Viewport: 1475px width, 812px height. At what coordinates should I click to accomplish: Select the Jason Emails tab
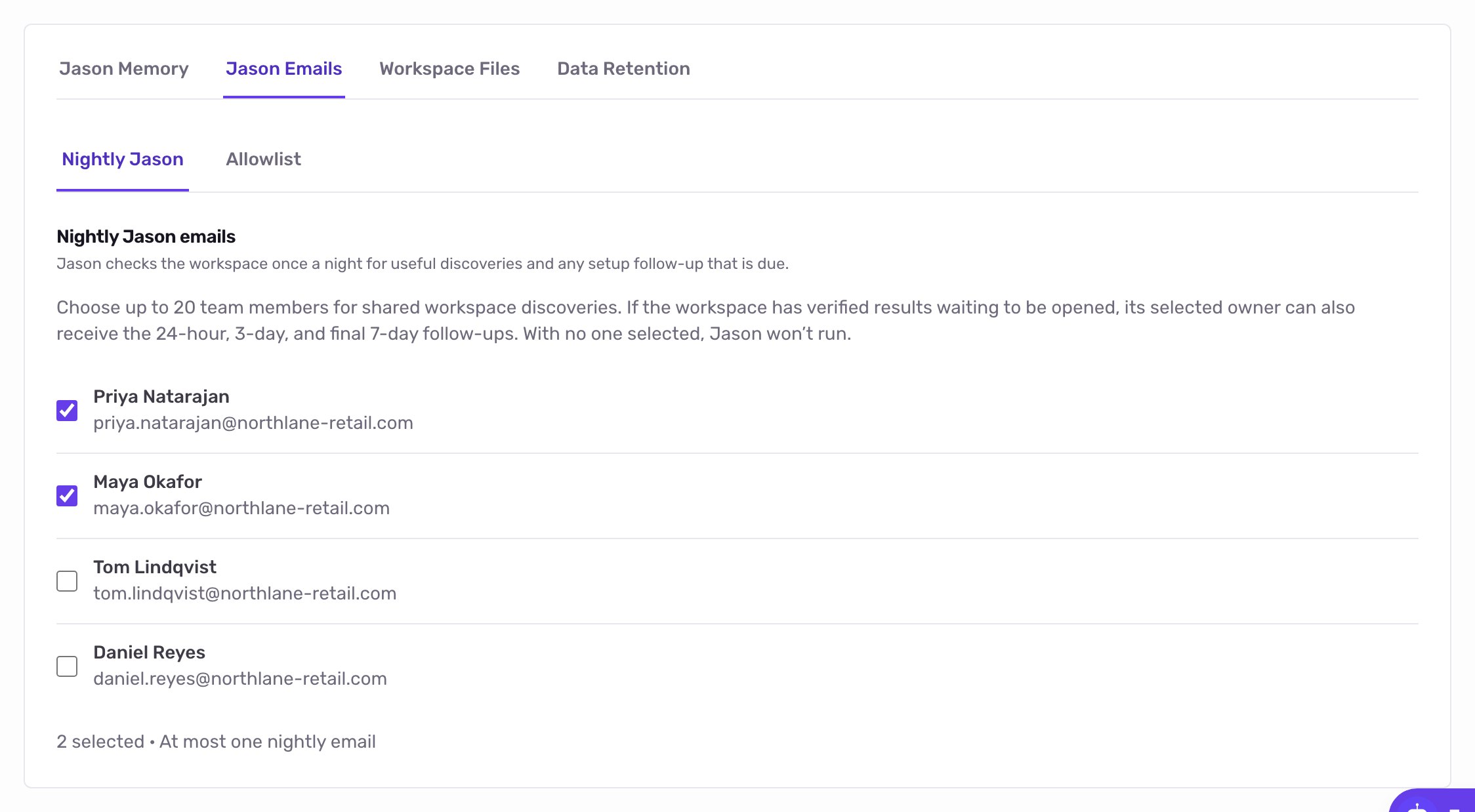click(283, 69)
